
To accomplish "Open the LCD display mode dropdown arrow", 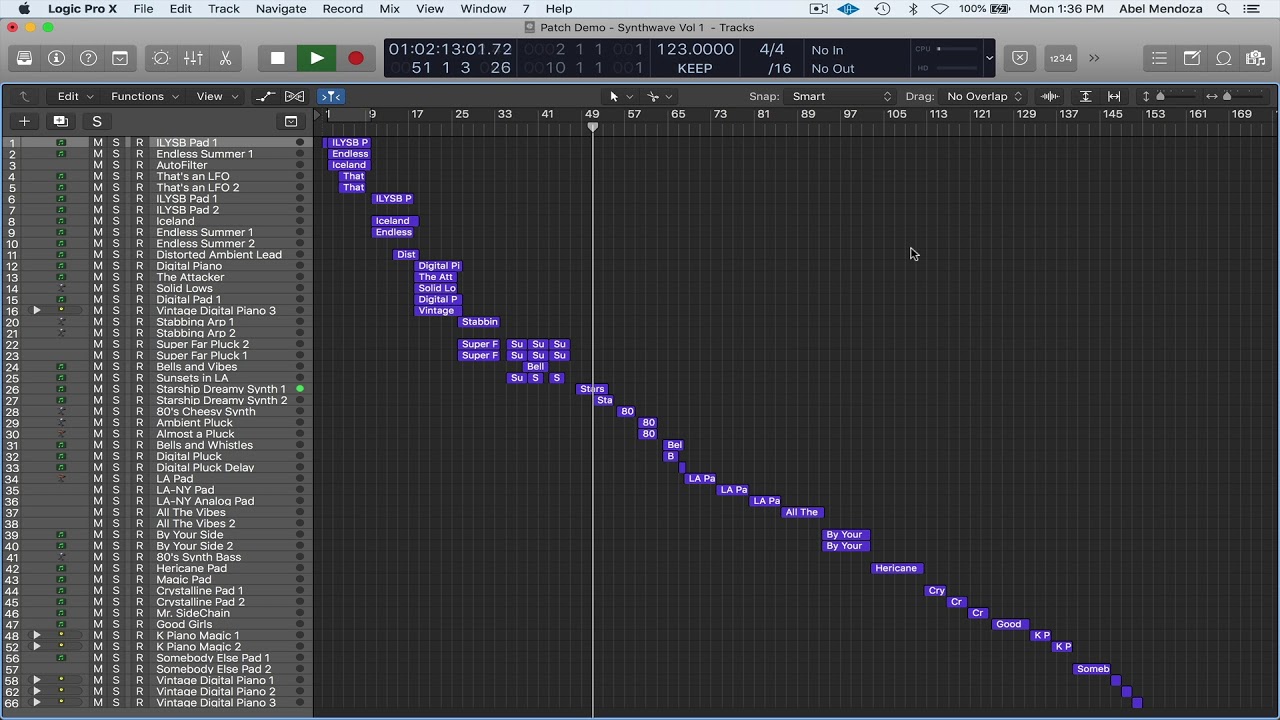I will tap(989, 58).
